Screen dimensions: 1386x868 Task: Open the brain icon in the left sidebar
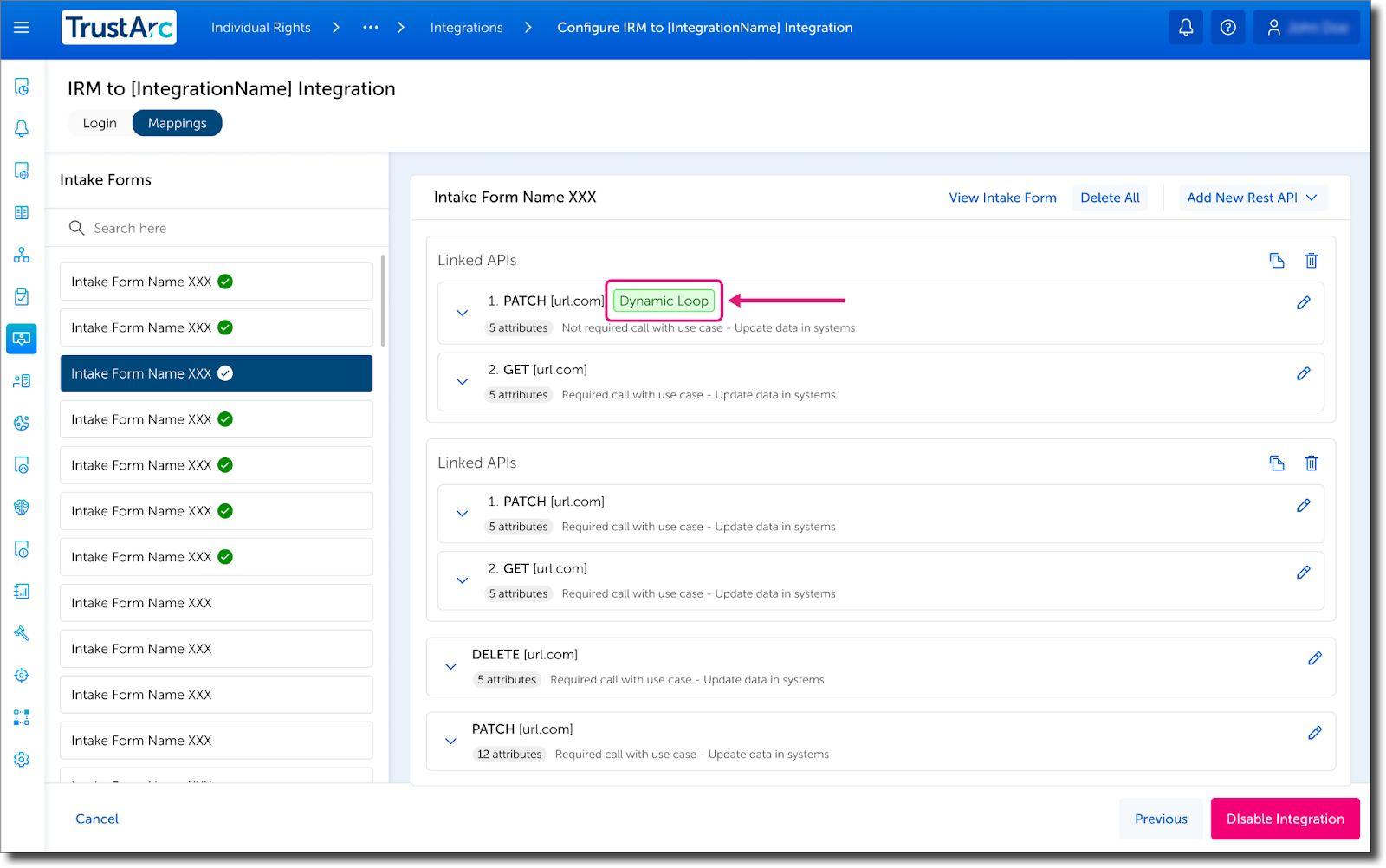[x=22, y=507]
